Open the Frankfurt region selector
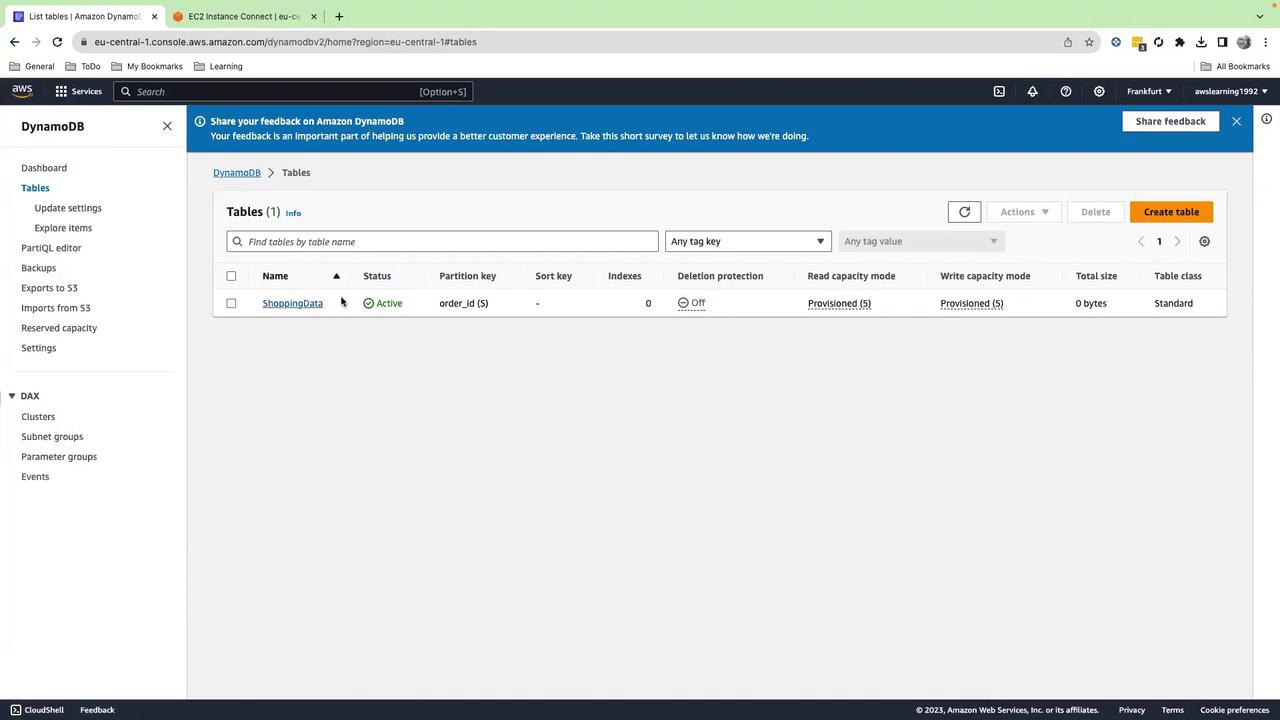 click(x=1149, y=91)
